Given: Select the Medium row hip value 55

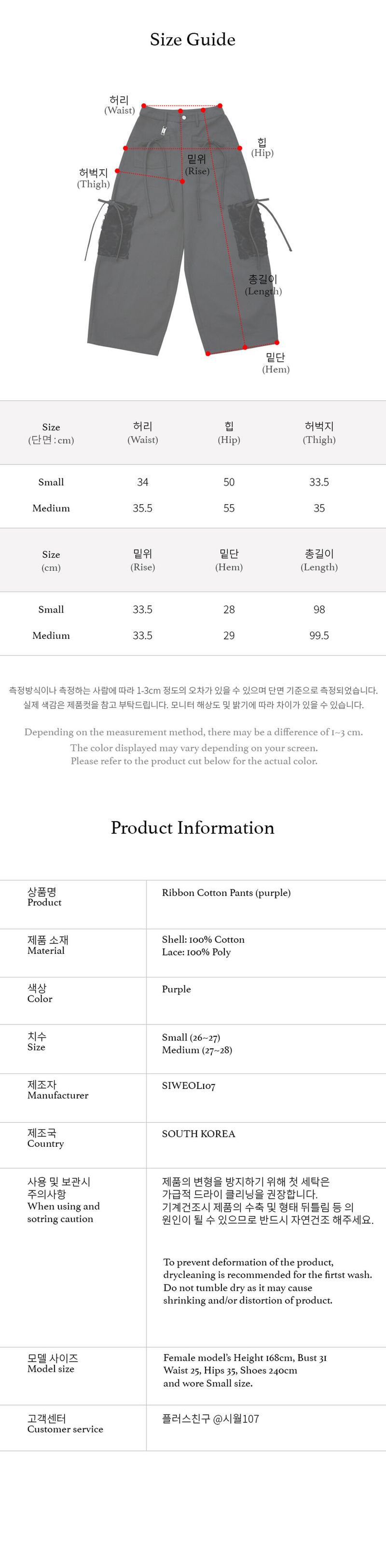Looking at the screenshot, I should click(229, 508).
